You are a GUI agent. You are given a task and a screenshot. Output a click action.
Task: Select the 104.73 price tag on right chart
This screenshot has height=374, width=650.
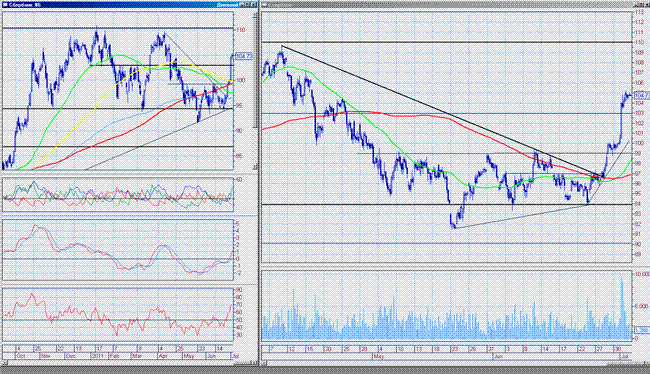pos(641,95)
